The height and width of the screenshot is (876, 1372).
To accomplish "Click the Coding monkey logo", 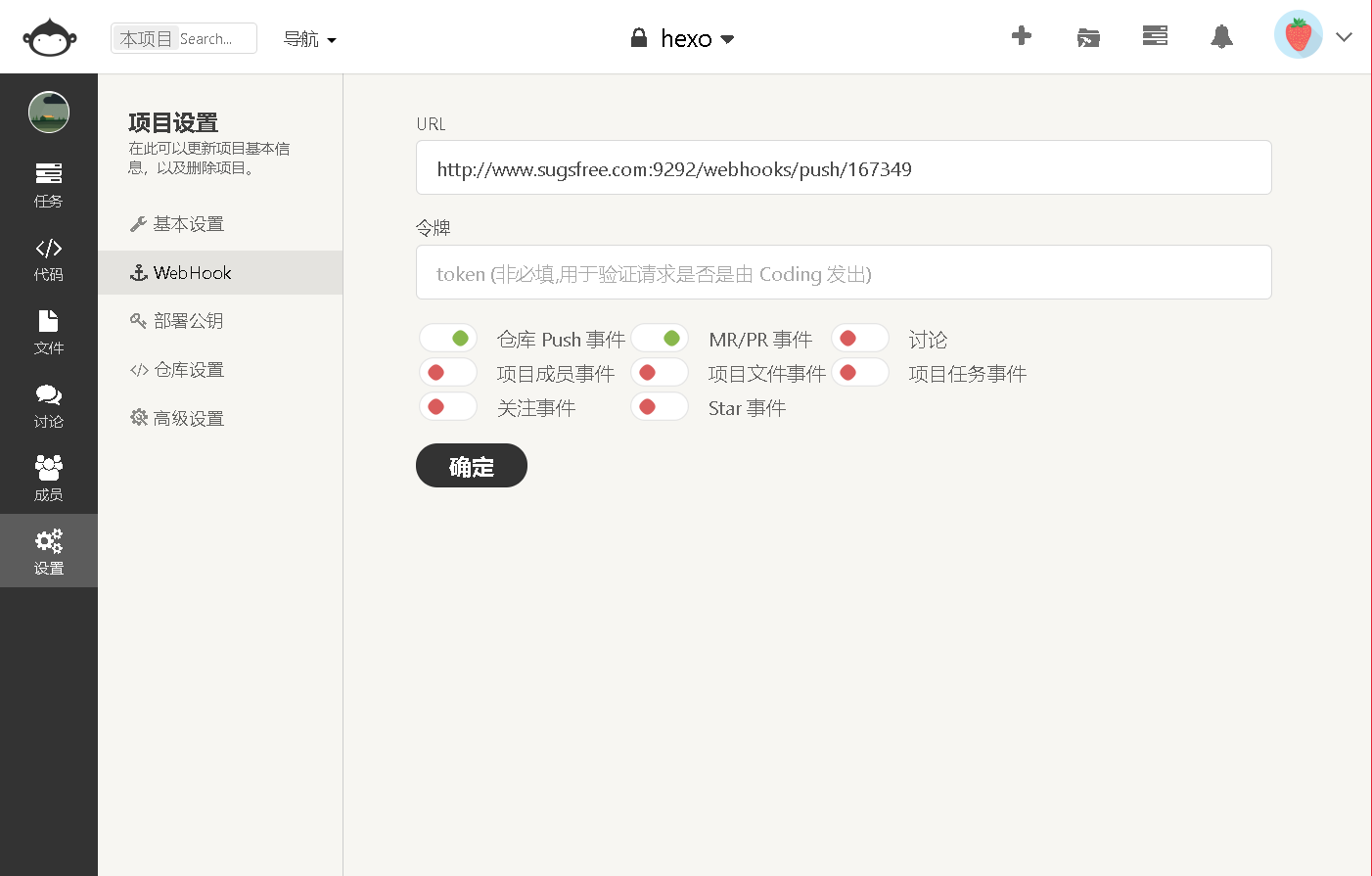I will tap(49, 38).
